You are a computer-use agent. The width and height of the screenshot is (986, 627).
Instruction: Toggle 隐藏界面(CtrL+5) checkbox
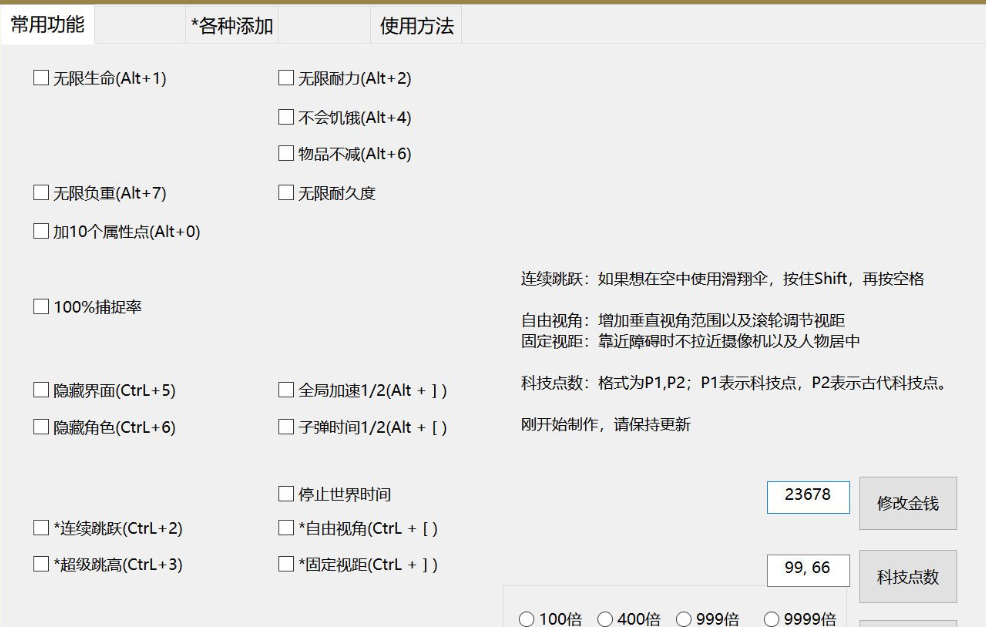tap(41, 391)
